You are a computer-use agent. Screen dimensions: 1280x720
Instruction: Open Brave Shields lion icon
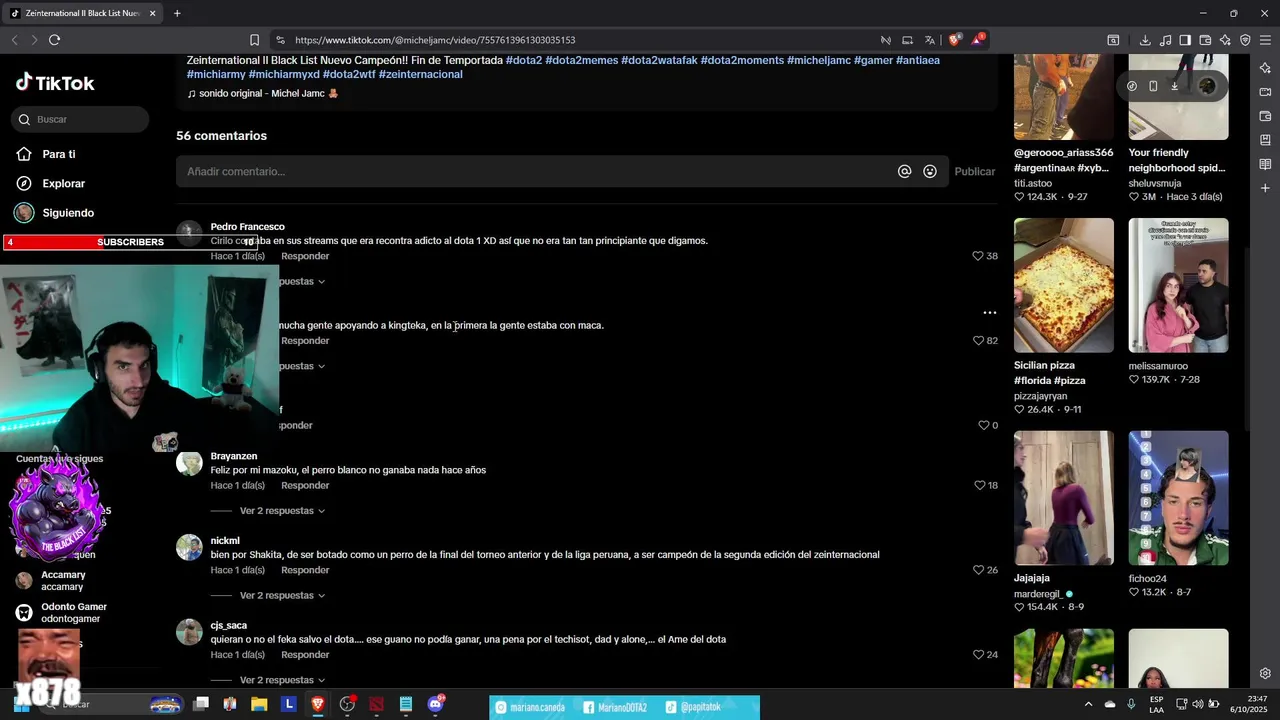[955, 40]
